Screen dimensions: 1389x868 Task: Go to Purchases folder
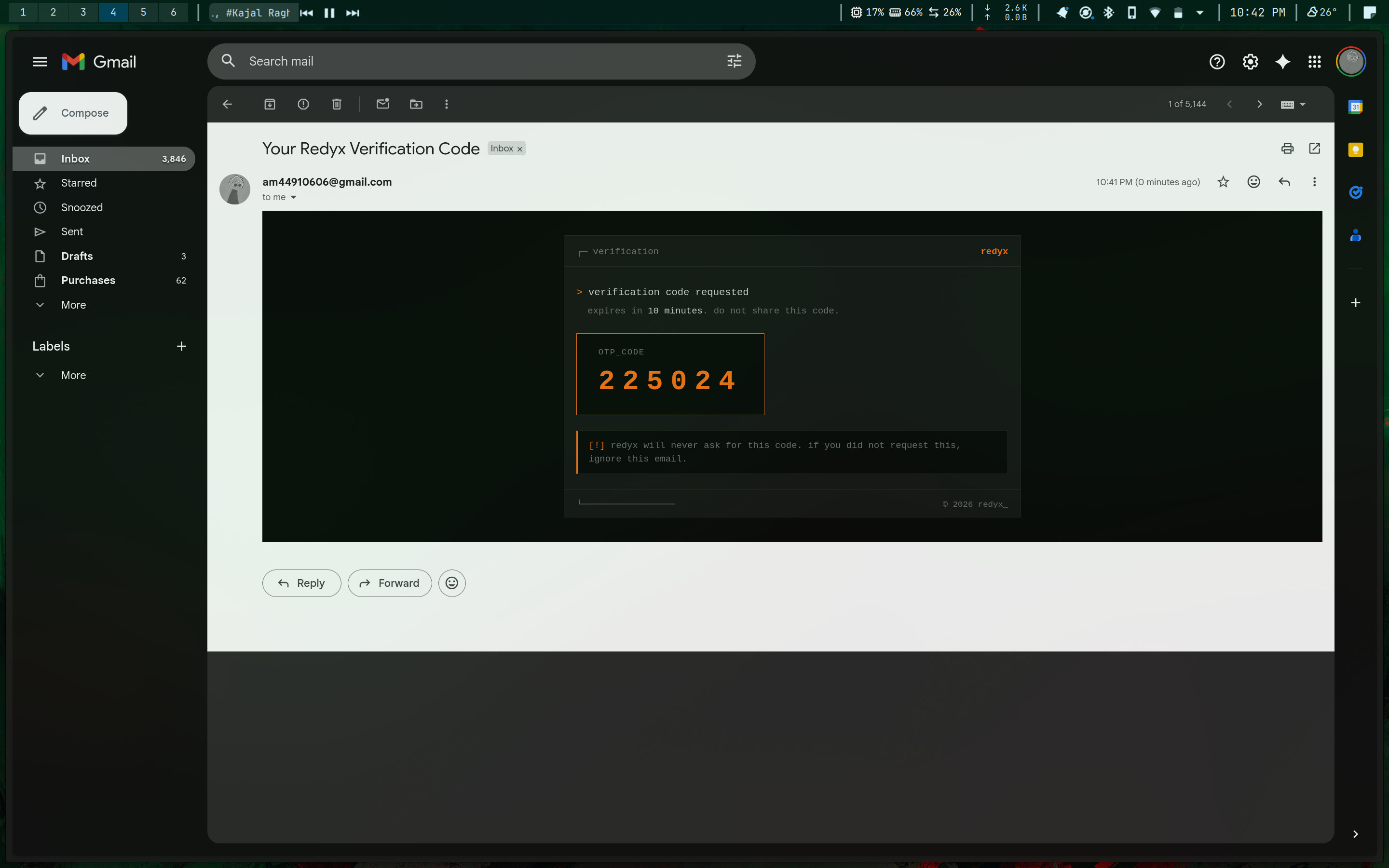[x=88, y=280]
